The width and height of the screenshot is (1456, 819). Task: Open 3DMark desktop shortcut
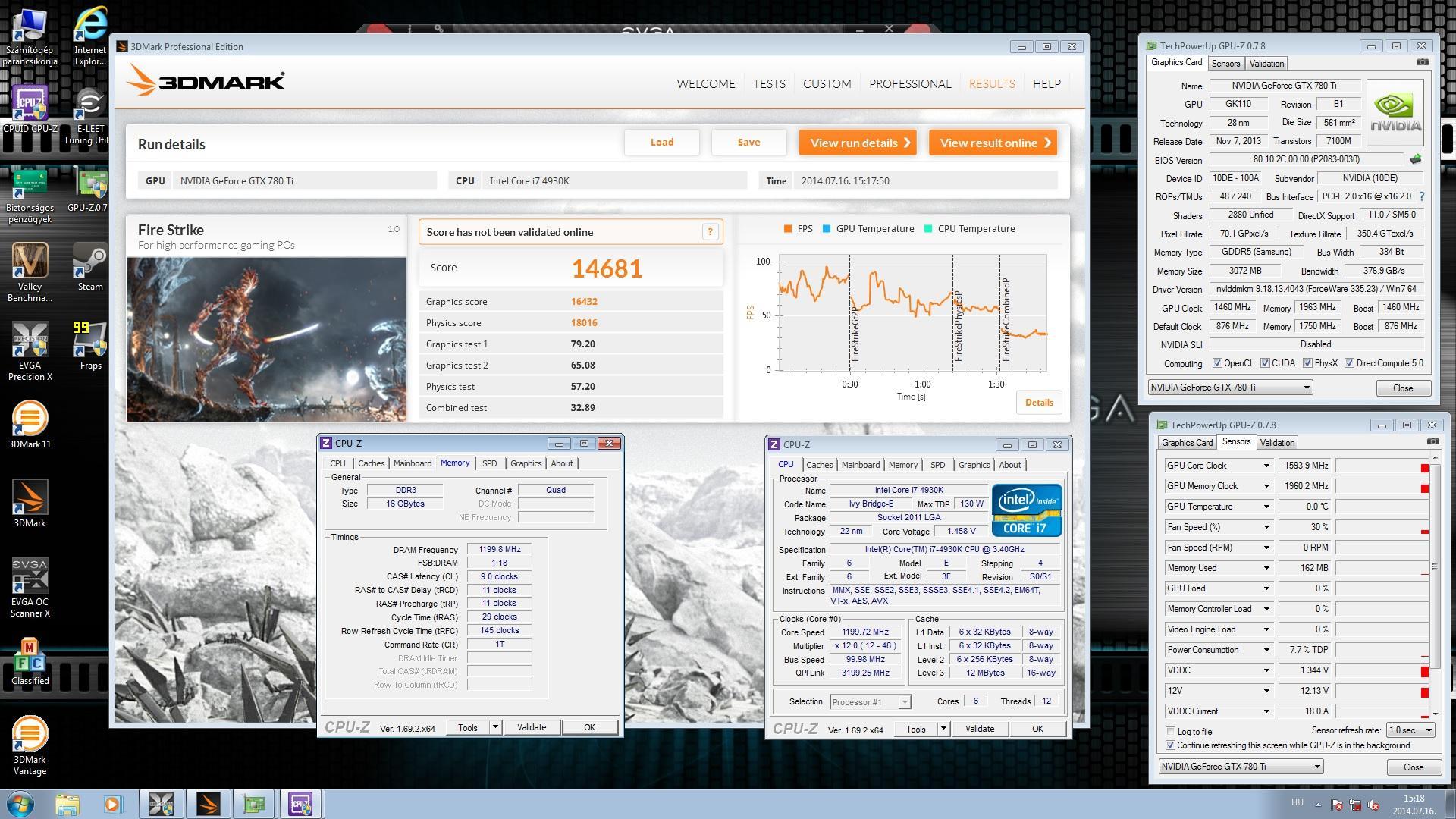[30, 504]
